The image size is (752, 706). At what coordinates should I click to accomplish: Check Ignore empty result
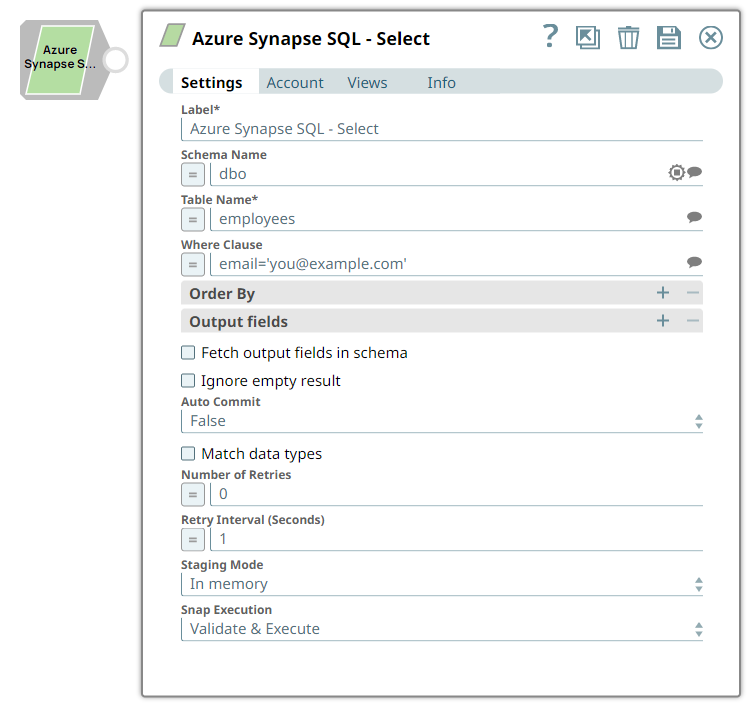pyautogui.click(x=188, y=381)
